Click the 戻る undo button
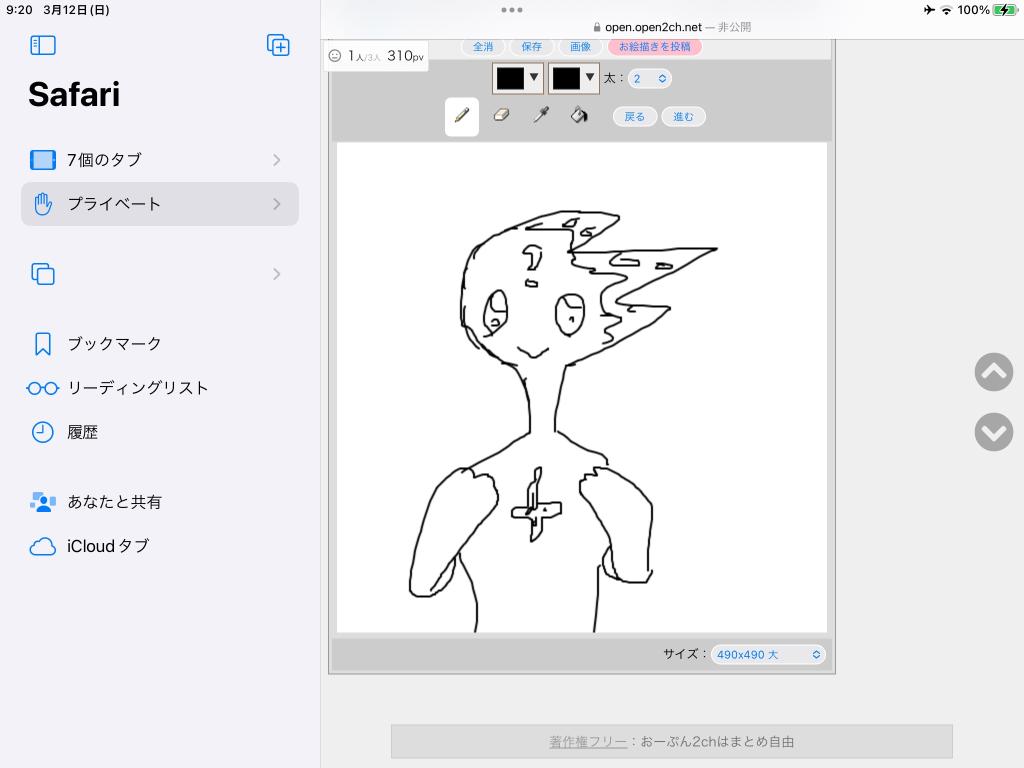 [x=635, y=117]
